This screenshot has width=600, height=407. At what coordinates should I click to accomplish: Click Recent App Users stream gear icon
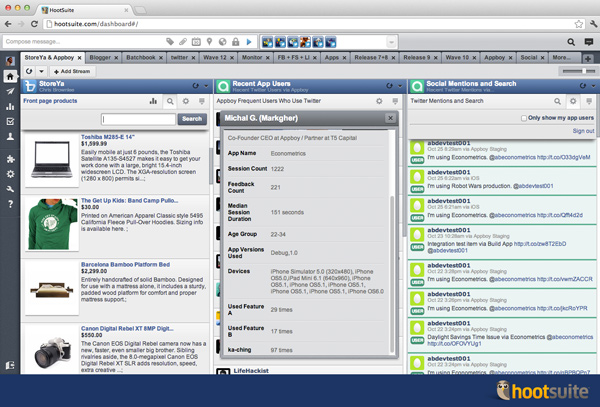click(x=379, y=101)
